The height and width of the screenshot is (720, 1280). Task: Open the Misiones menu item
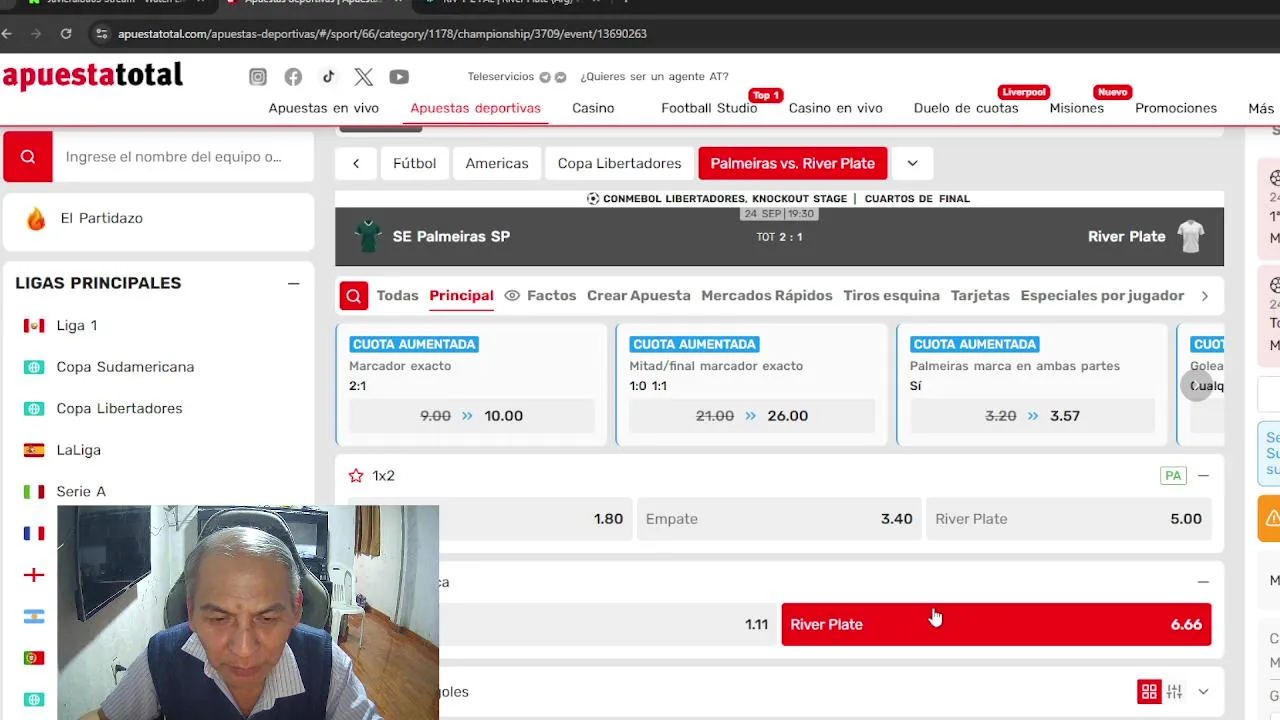(1077, 108)
